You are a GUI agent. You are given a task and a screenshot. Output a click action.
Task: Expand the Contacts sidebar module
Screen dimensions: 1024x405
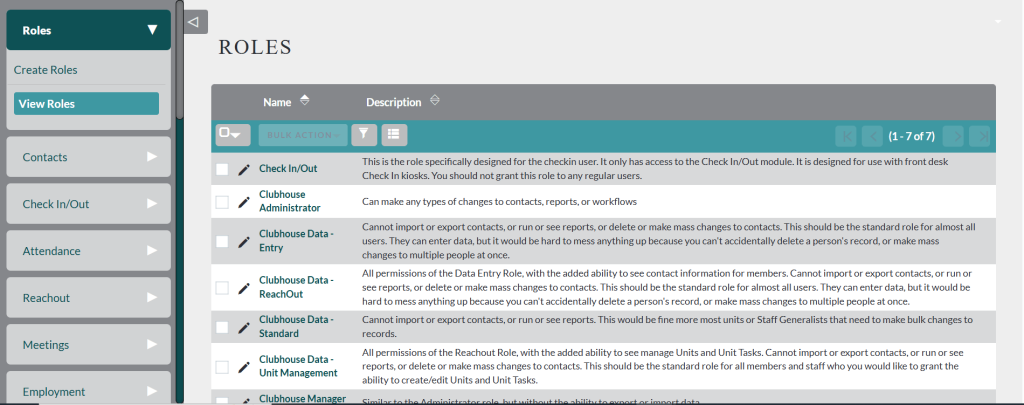pyautogui.click(x=89, y=157)
